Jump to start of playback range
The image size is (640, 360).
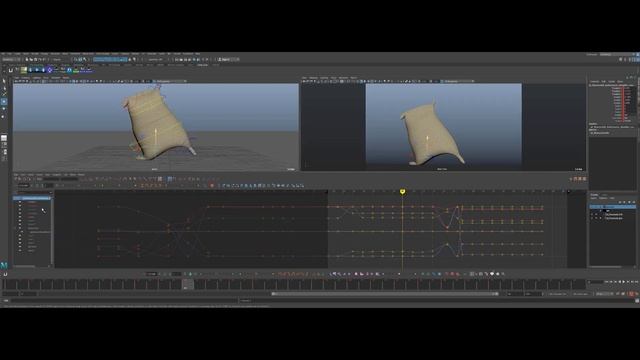pyautogui.click(x=607, y=282)
